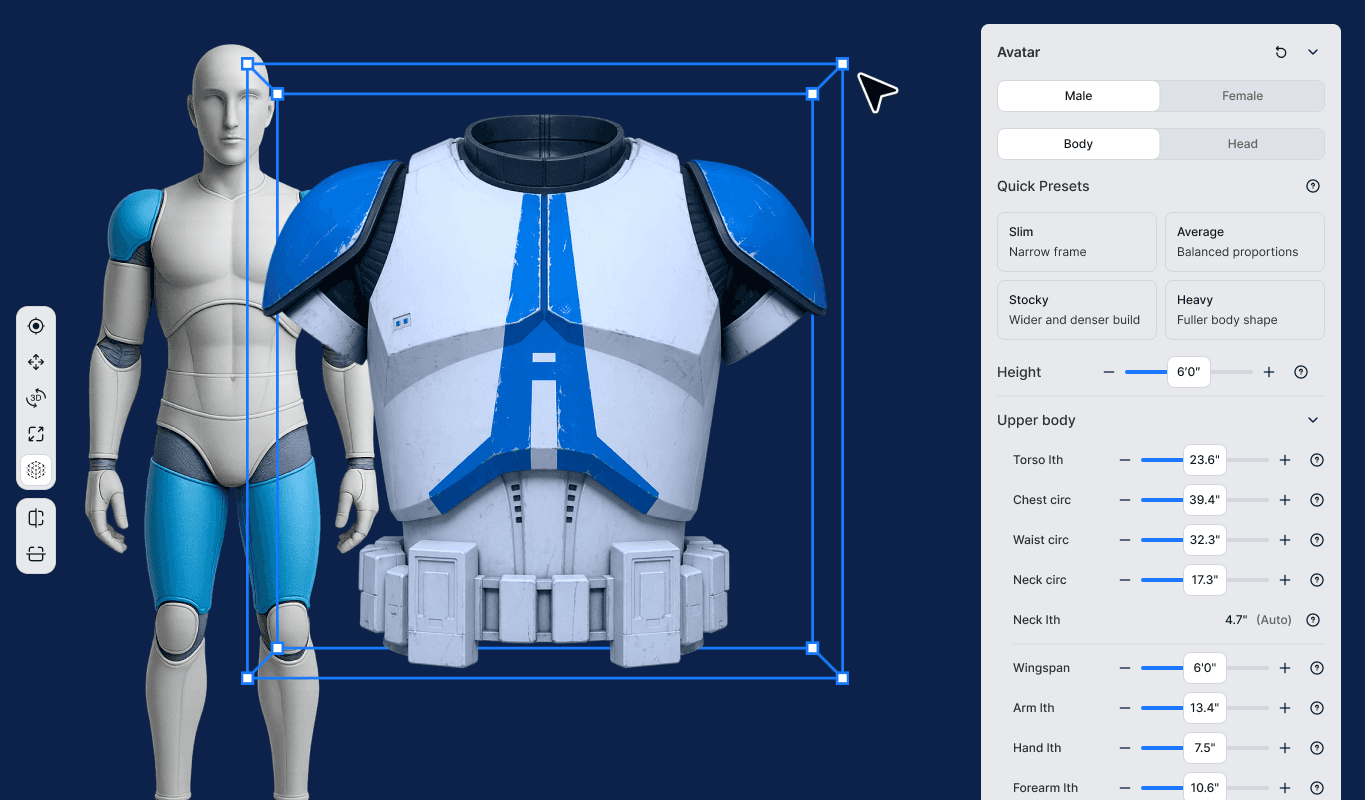Image resolution: width=1365 pixels, height=800 pixels.
Task: Switch avatar to Female
Action: [x=1242, y=96]
